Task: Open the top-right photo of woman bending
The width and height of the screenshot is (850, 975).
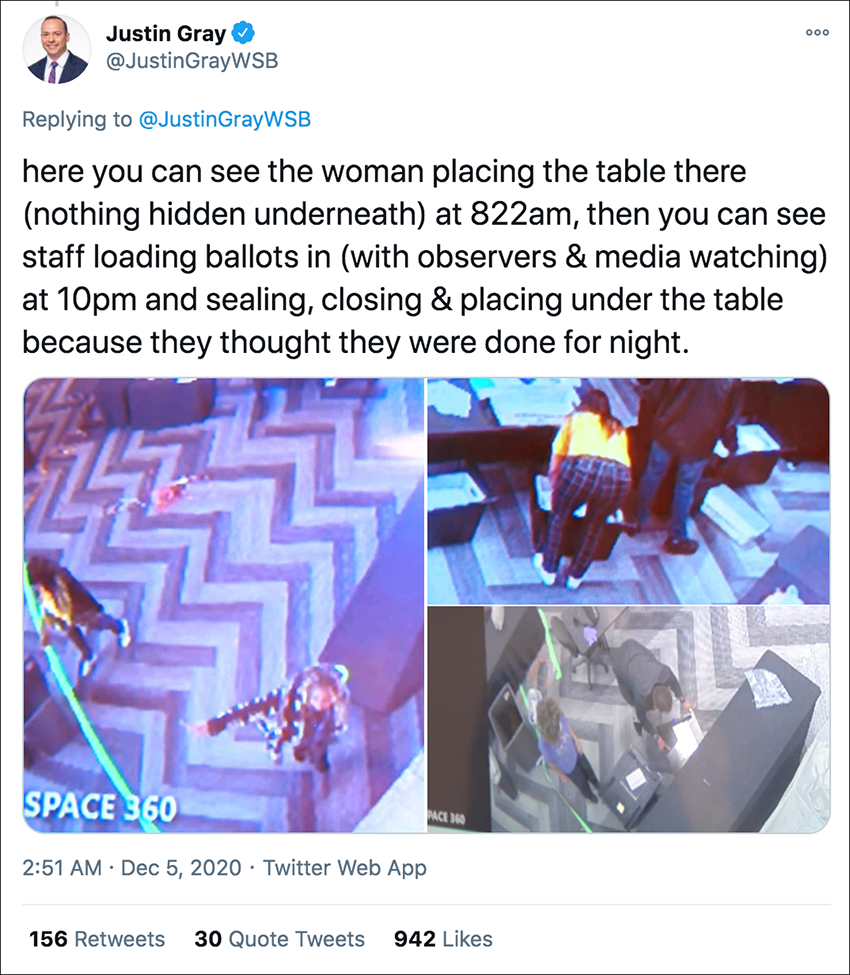Action: [x=628, y=491]
